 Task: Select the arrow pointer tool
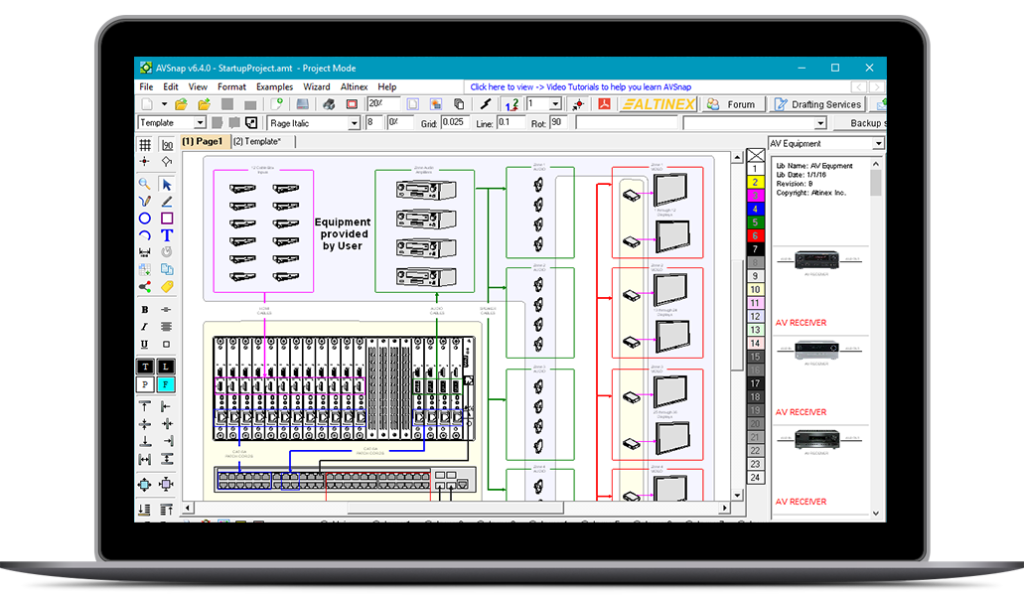pyautogui.click(x=167, y=184)
